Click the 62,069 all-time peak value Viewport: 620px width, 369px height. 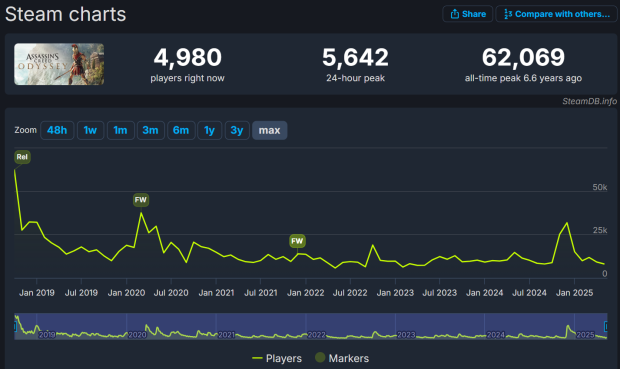(x=523, y=57)
